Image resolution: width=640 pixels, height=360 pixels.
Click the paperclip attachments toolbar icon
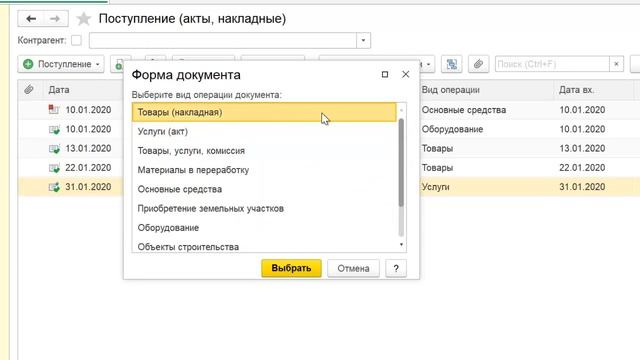[x=478, y=64]
